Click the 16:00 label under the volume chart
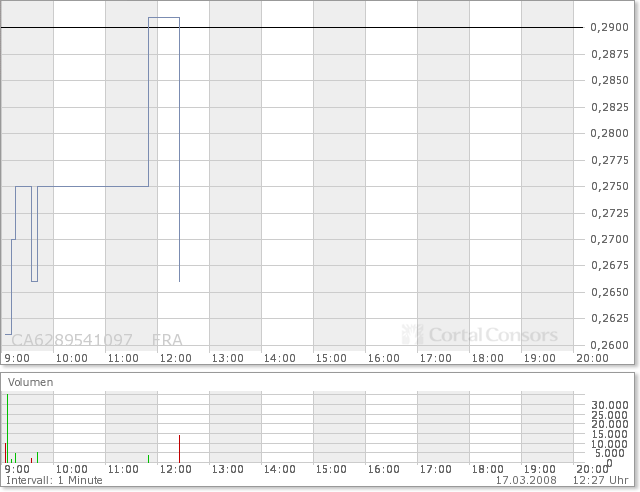 [383, 469]
